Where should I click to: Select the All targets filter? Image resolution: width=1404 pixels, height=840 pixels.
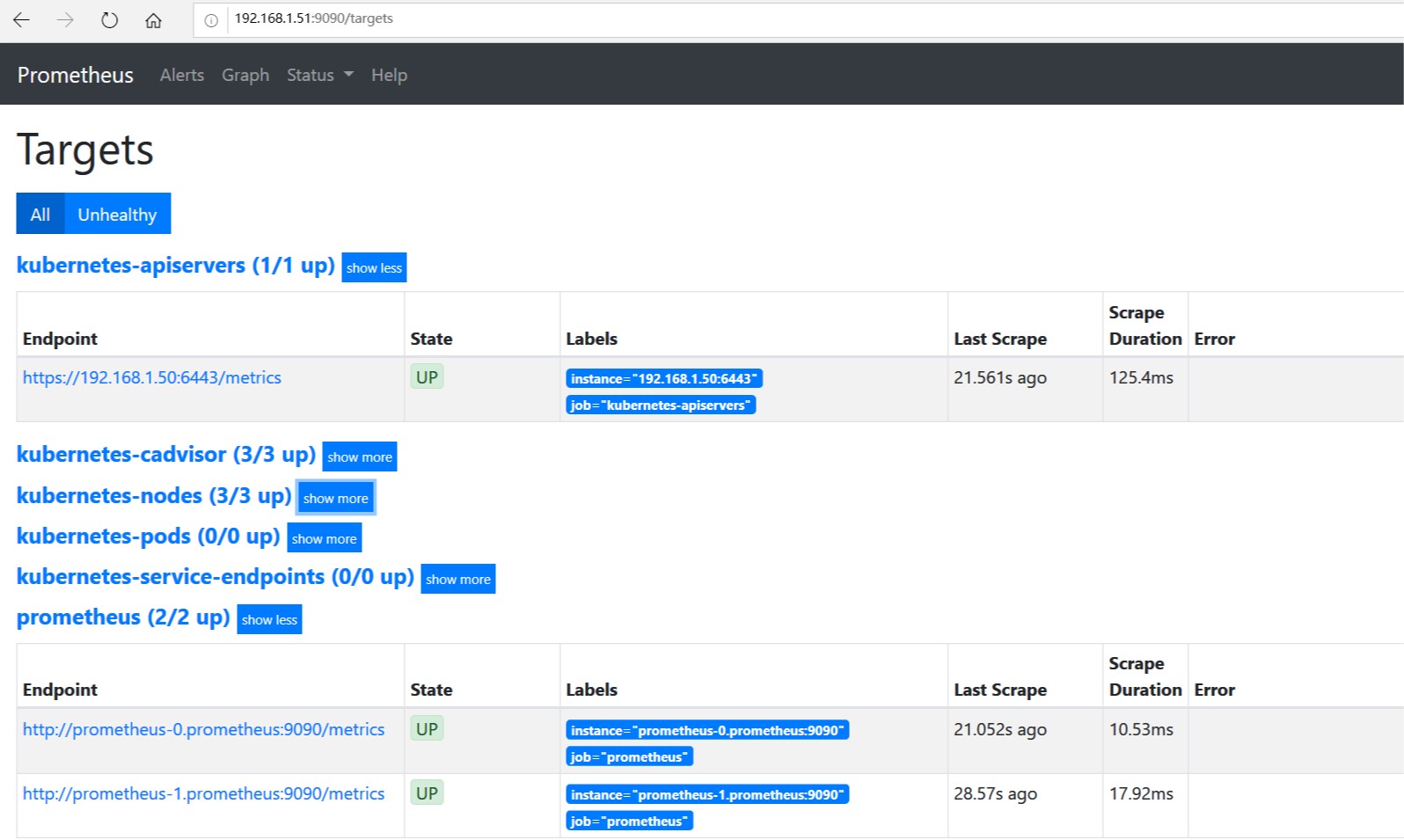click(x=40, y=214)
